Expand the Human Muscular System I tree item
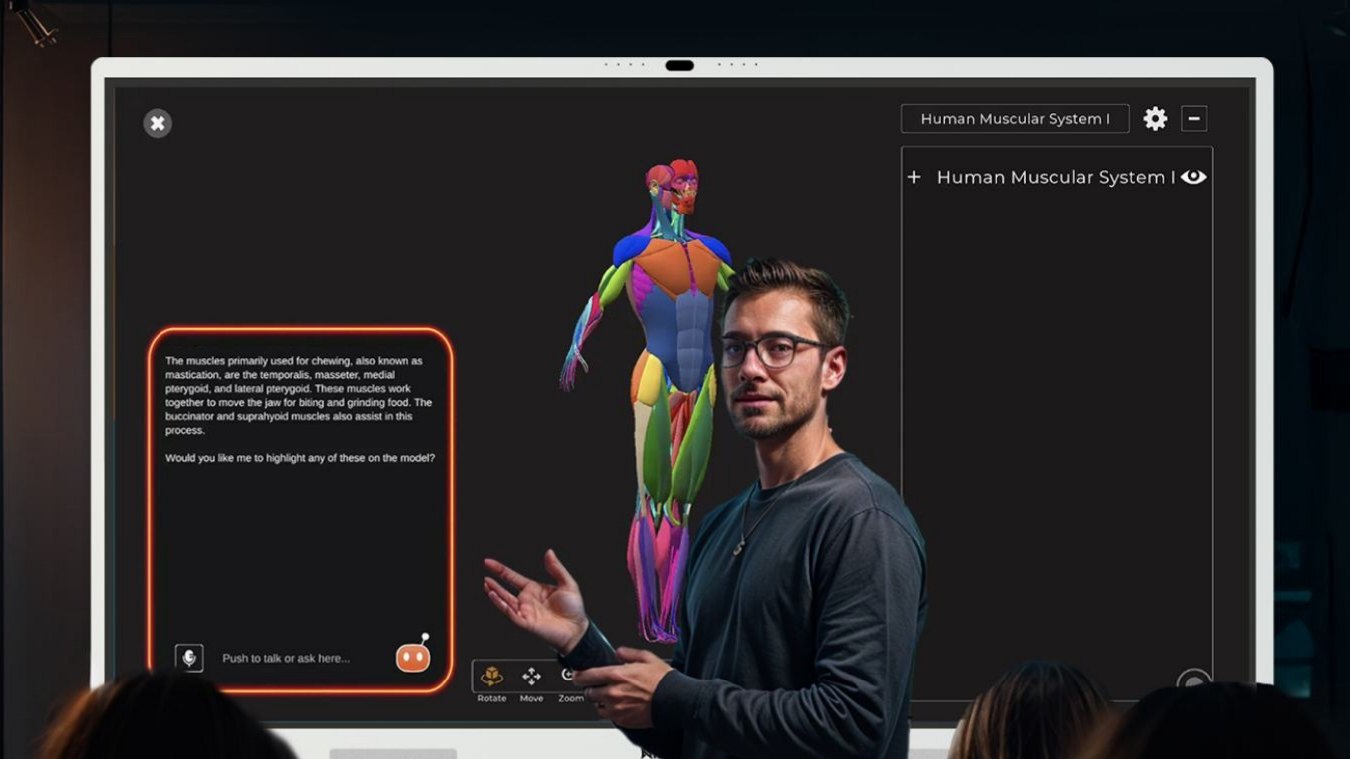Screen dimensions: 1350x759 point(914,177)
